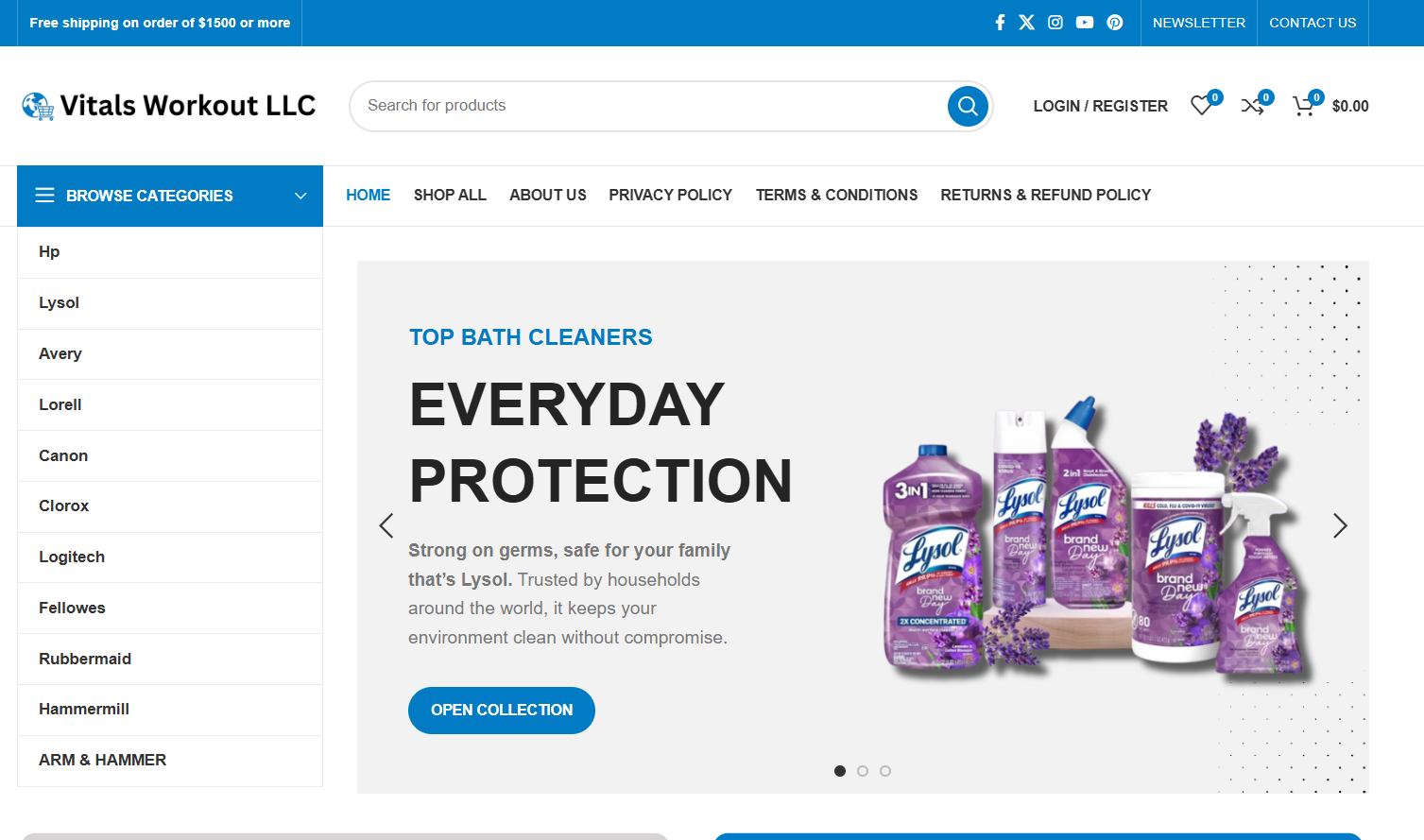The height and width of the screenshot is (840, 1424).
Task: Open the Pinterest social icon
Action: coord(1115,23)
